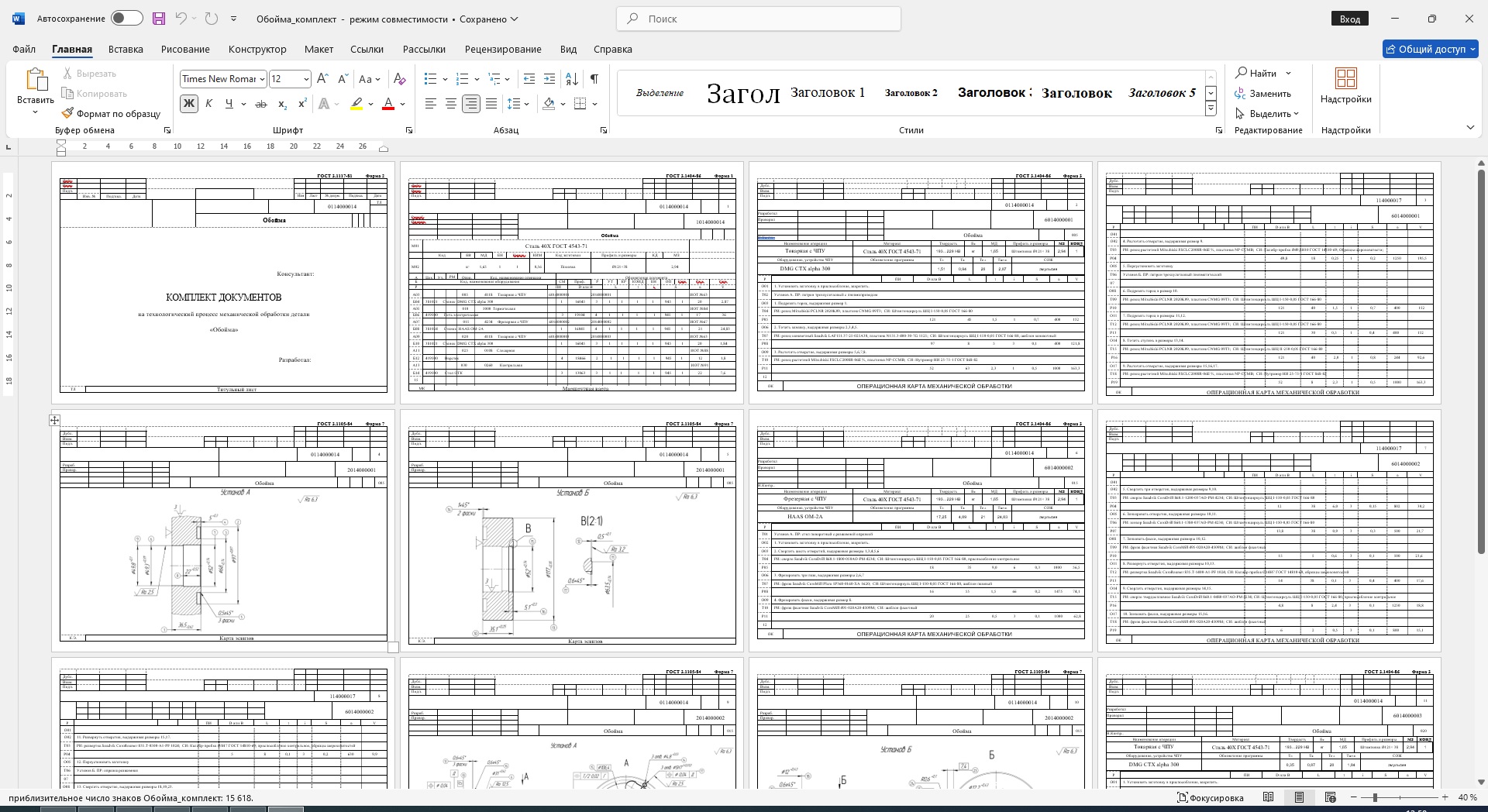The height and width of the screenshot is (812, 1488).
Task: Toggle bold formatting button
Action: [x=188, y=104]
